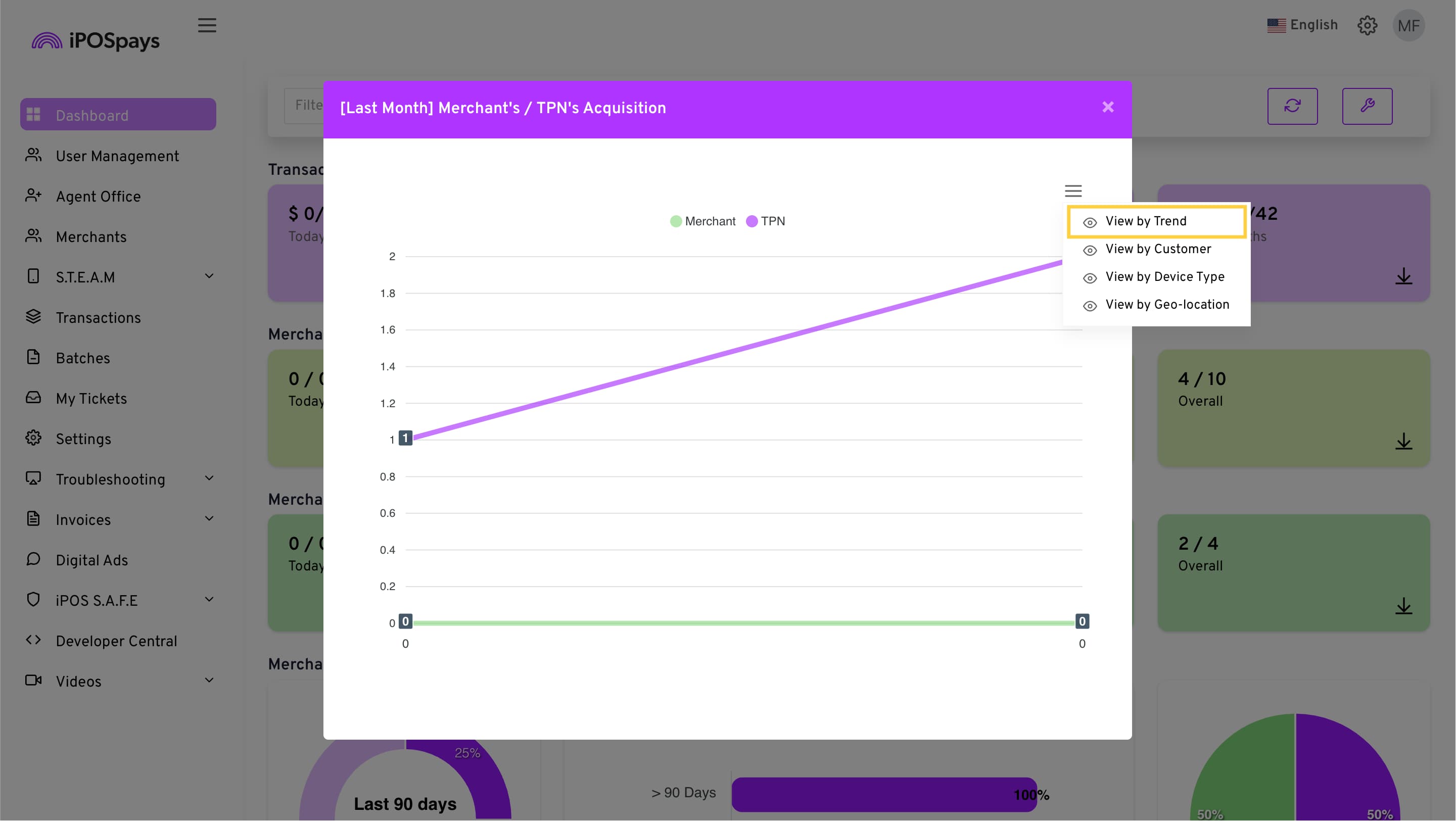Click the refresh dashboard button
Viewport: 1456px width, 821px height.
[1293, 106]
